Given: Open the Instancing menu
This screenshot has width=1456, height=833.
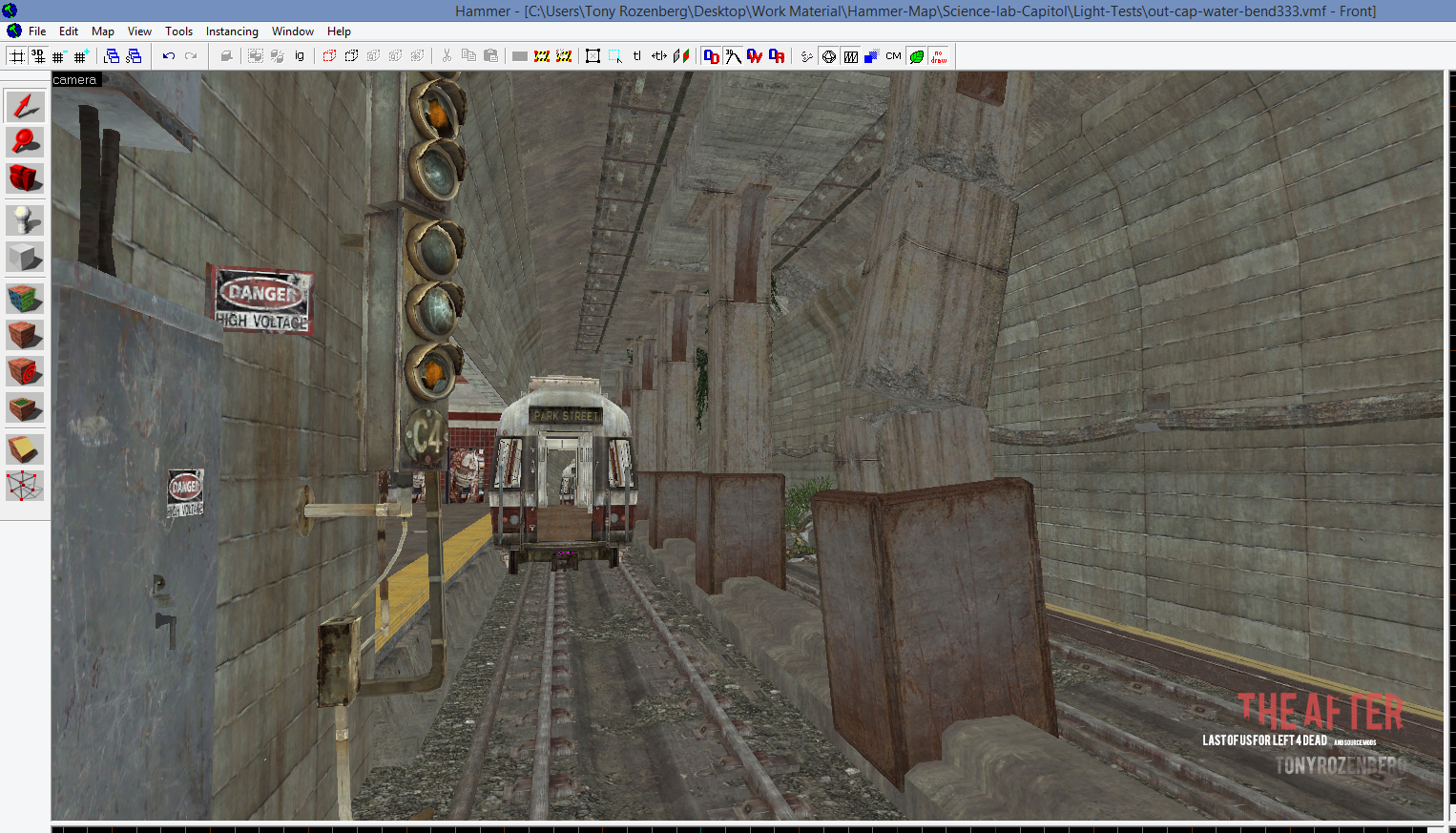Looking at the screenshot, I should (x=232, y=31).
